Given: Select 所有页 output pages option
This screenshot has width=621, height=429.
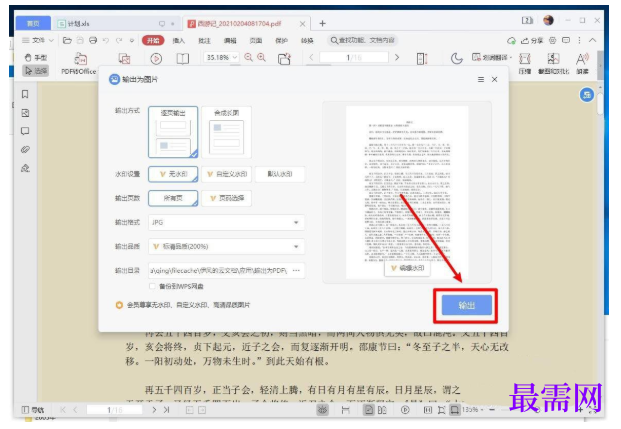Looking at the screenshot, I should [173, 198].
